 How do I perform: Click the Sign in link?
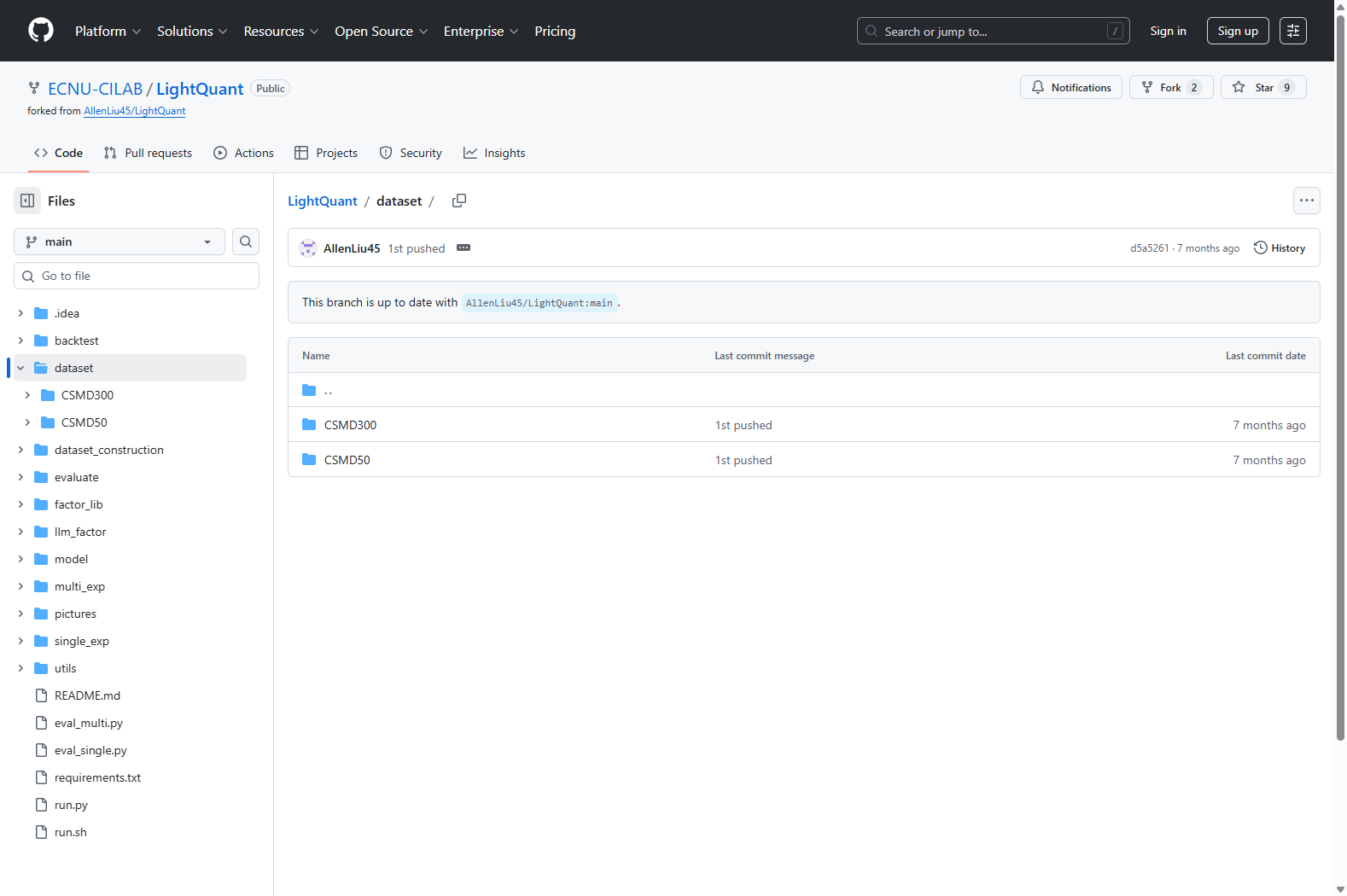point(1168,31)
